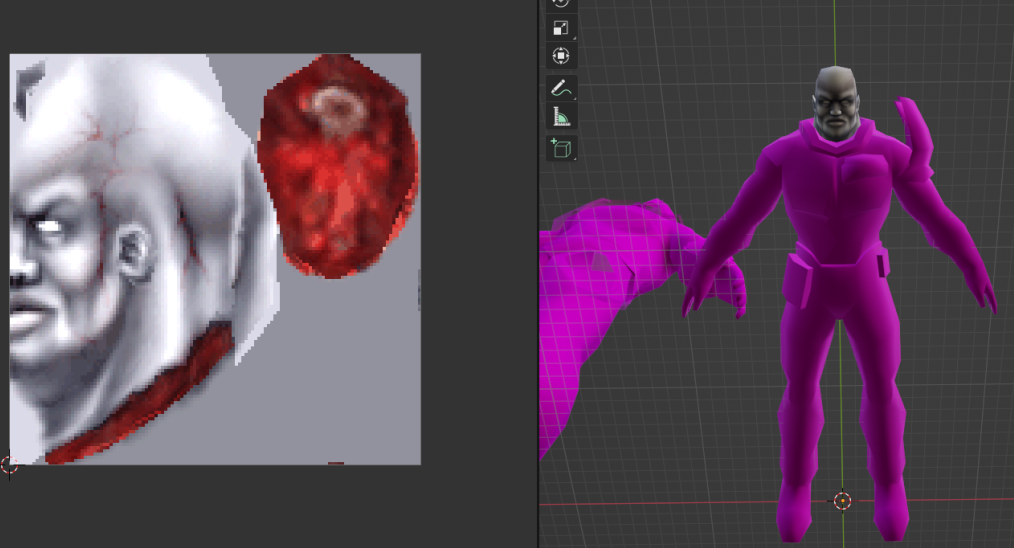
Task: Select the Add Cube tool
Action: click(x=561, y=149)
